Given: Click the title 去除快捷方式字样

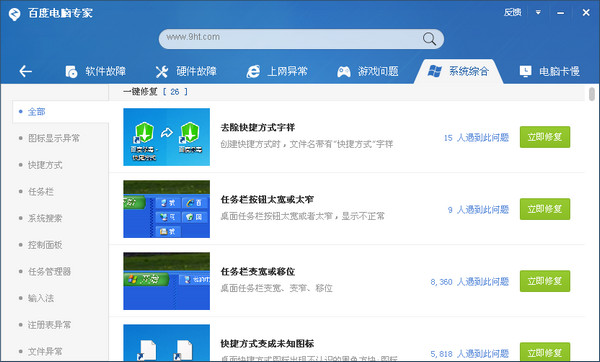Looking at the screenshot, I should [x=258, y=127].
